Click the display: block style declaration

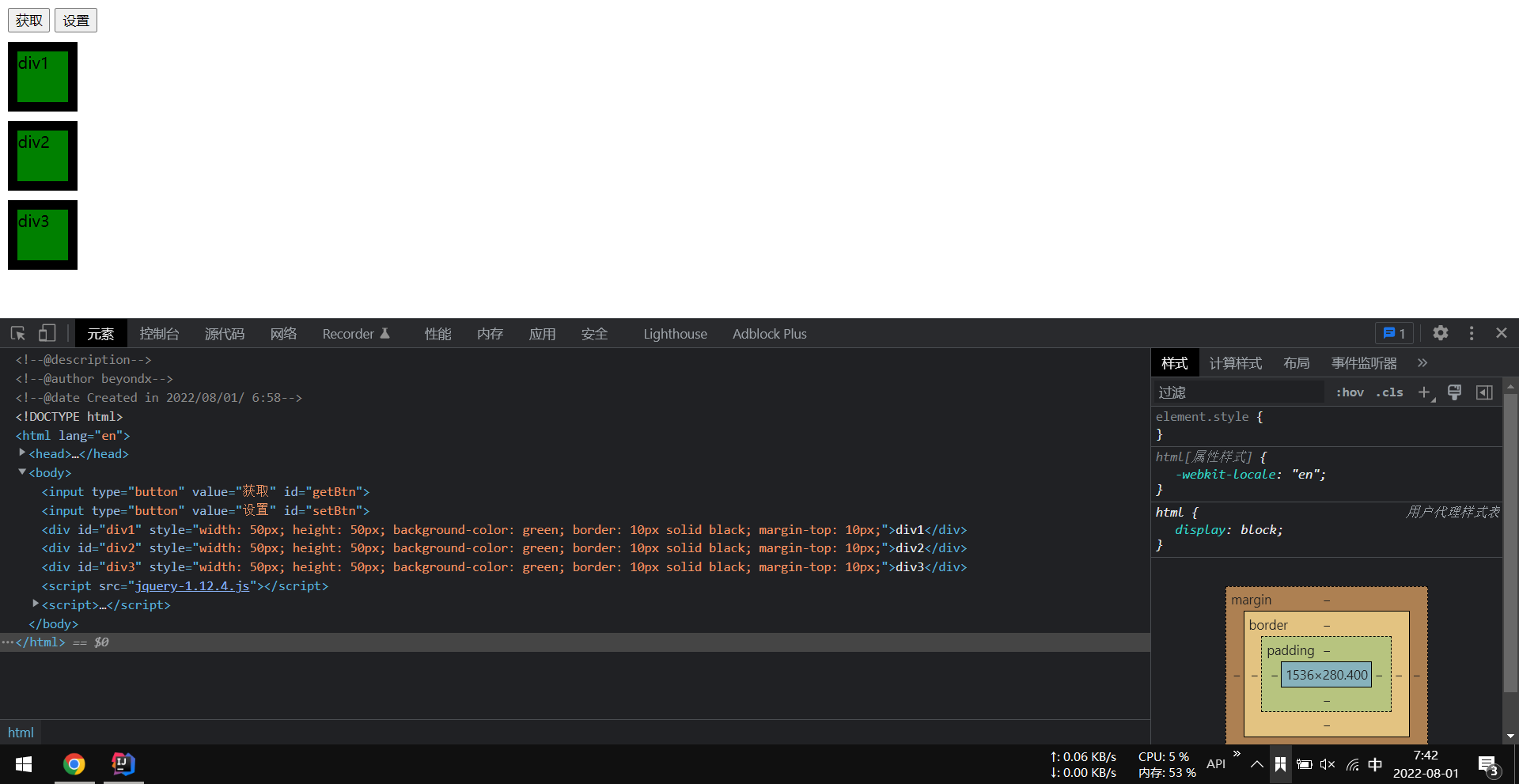tap(1229, 530)
